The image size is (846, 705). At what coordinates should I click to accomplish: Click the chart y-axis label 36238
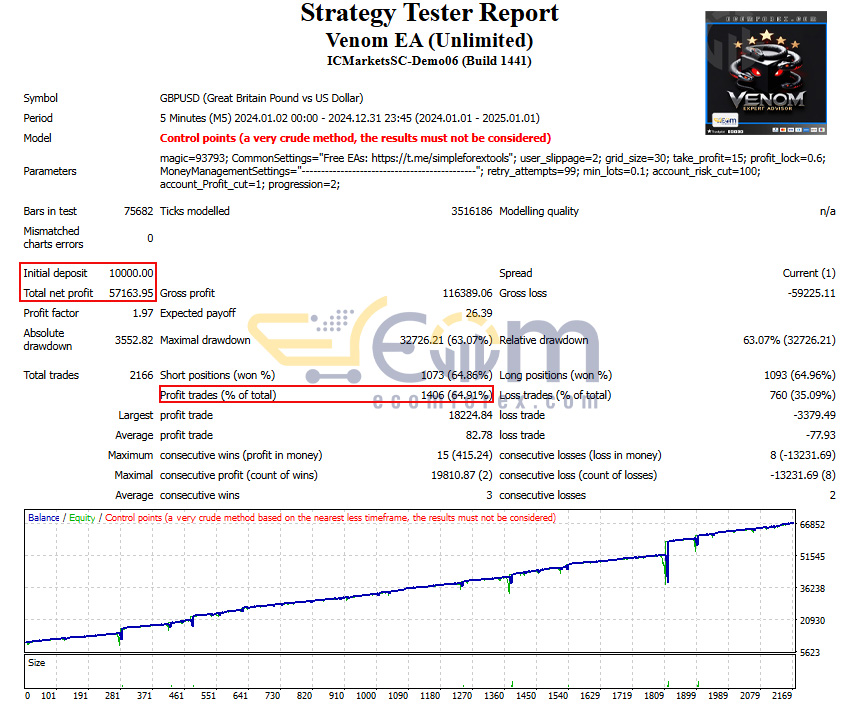(x=812, y=588)
